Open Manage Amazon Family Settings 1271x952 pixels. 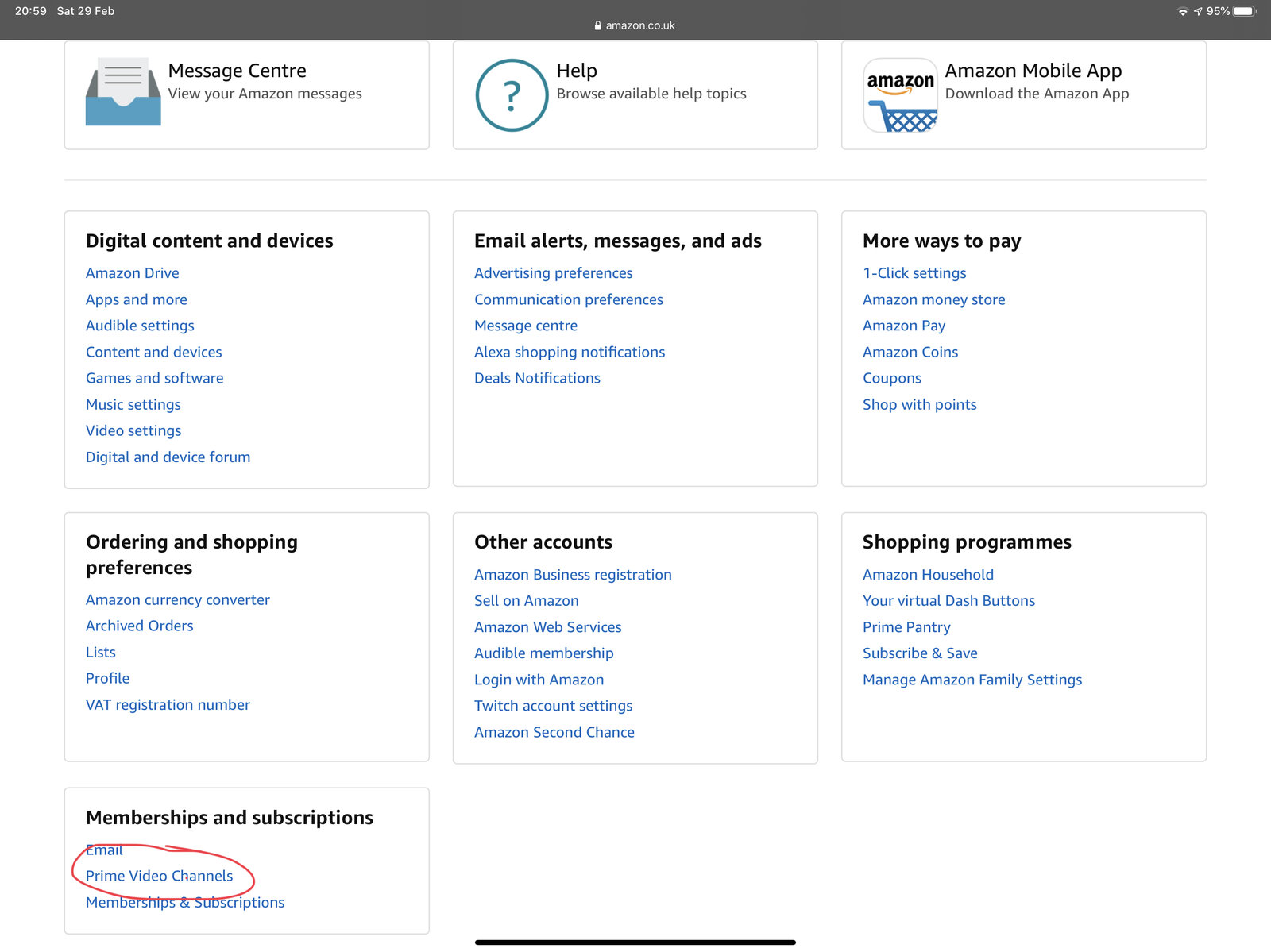(x=972, y=680)
